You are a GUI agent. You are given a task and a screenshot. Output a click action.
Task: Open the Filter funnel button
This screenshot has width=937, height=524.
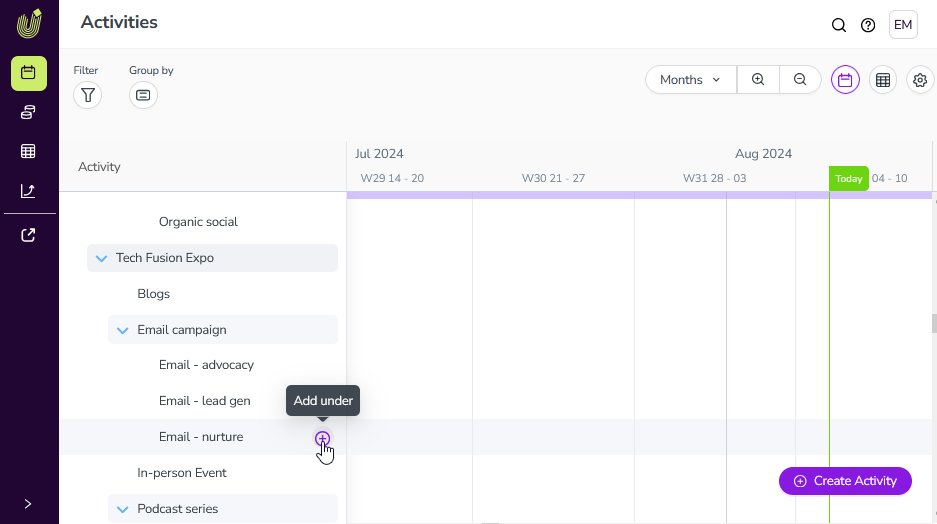click(88, 95)
